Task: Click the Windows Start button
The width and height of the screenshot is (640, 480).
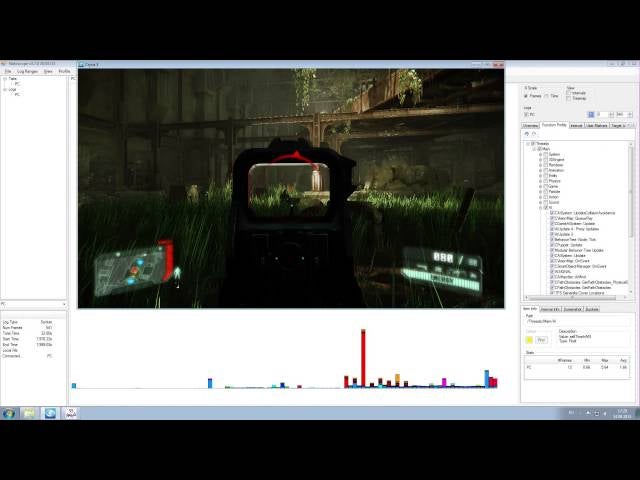Action: point(8,412)
